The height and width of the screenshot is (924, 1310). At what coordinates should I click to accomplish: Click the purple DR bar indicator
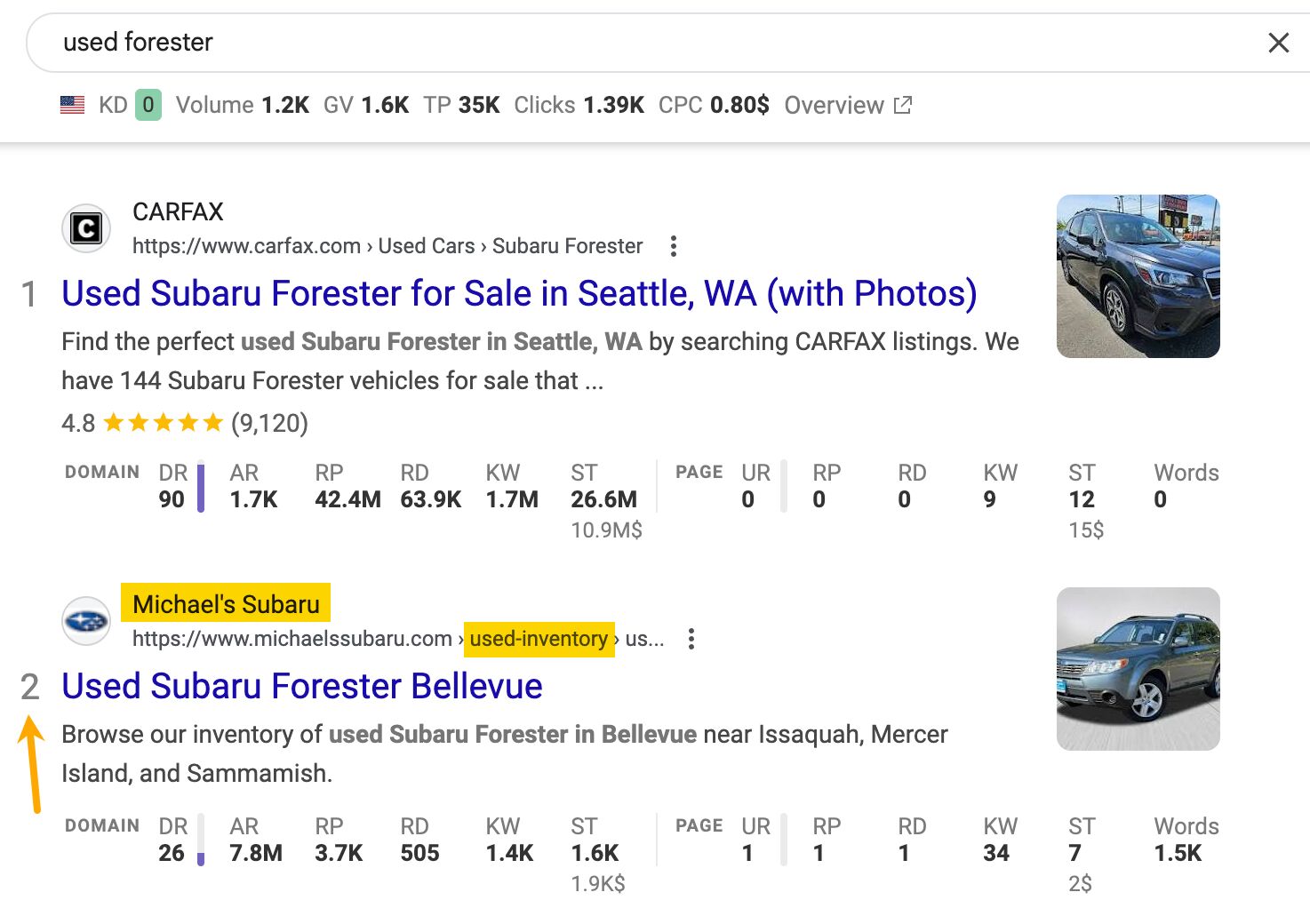point(202,486)
